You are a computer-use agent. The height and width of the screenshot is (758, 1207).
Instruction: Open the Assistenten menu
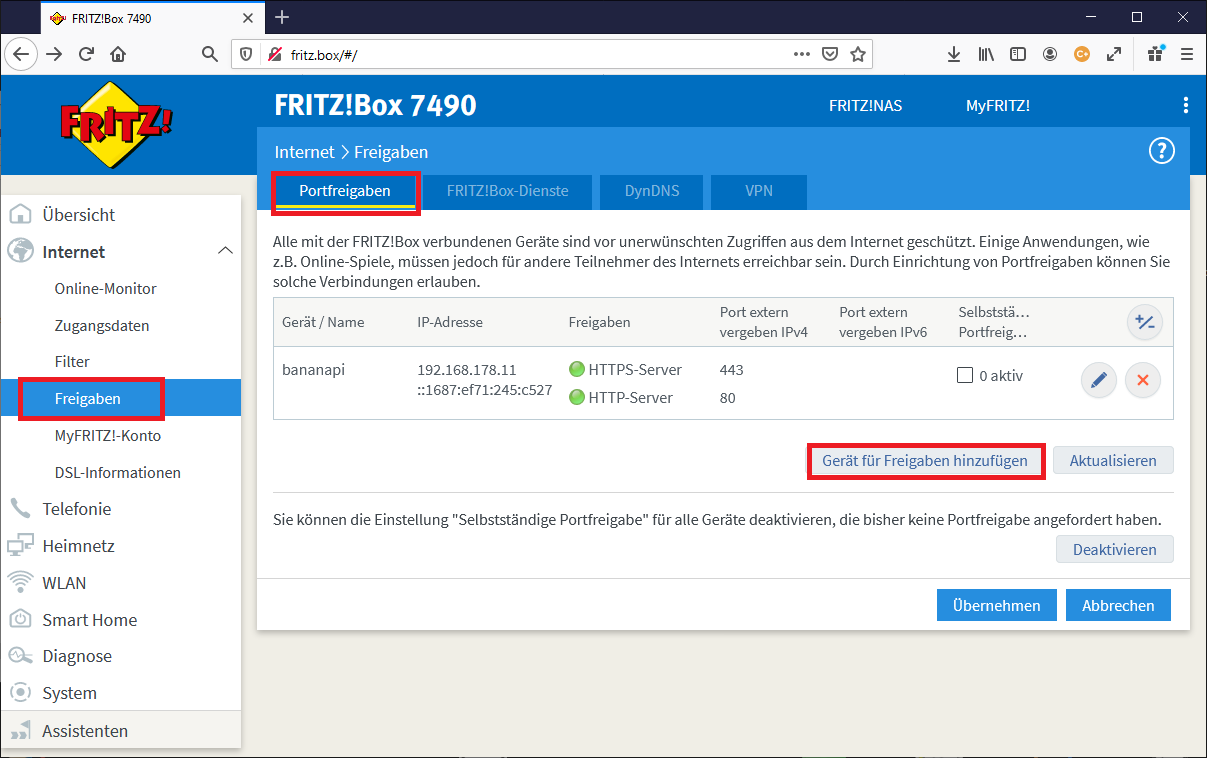tap(121, 731)
